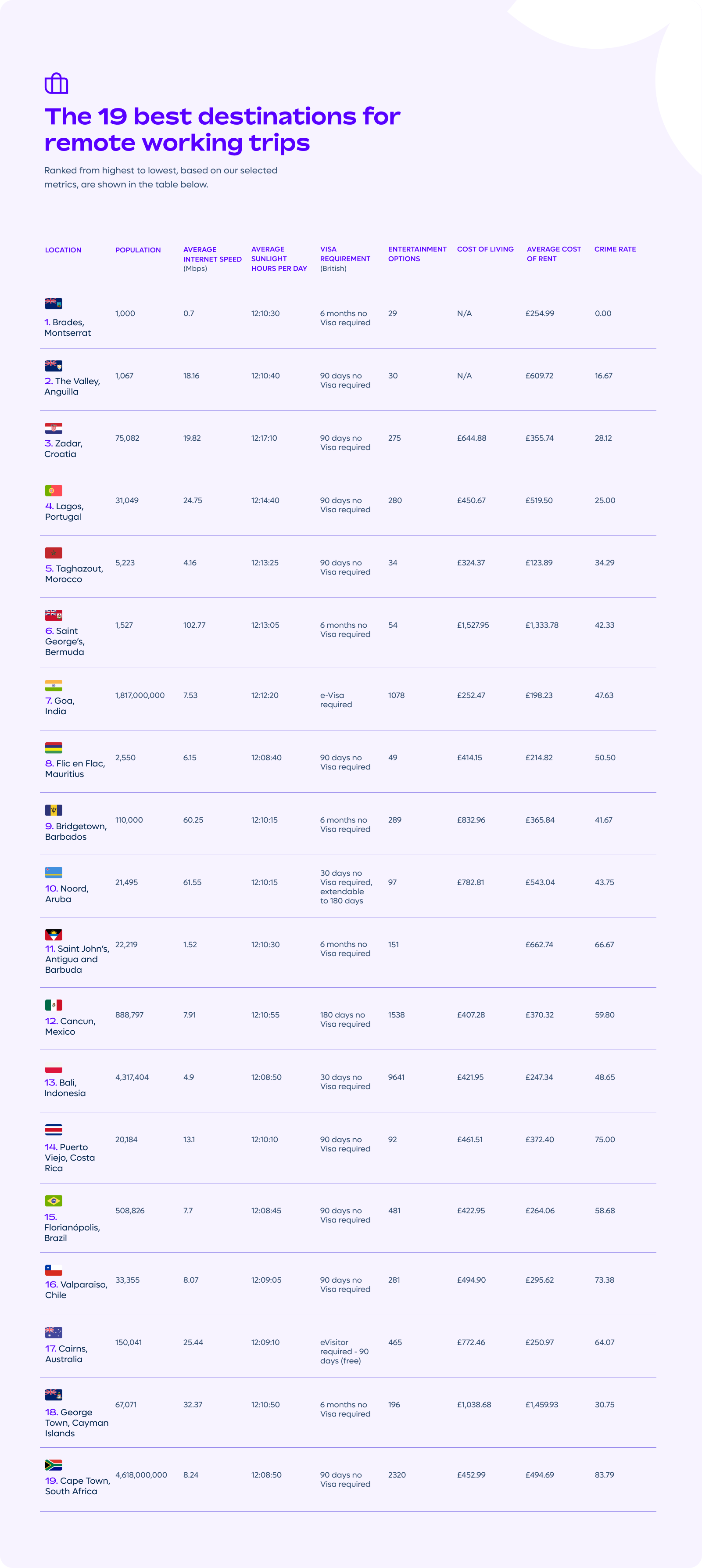Click the LOCATION column header
Image resolution: width=702 pixels, height=1568 pixels.
(63, 250)
